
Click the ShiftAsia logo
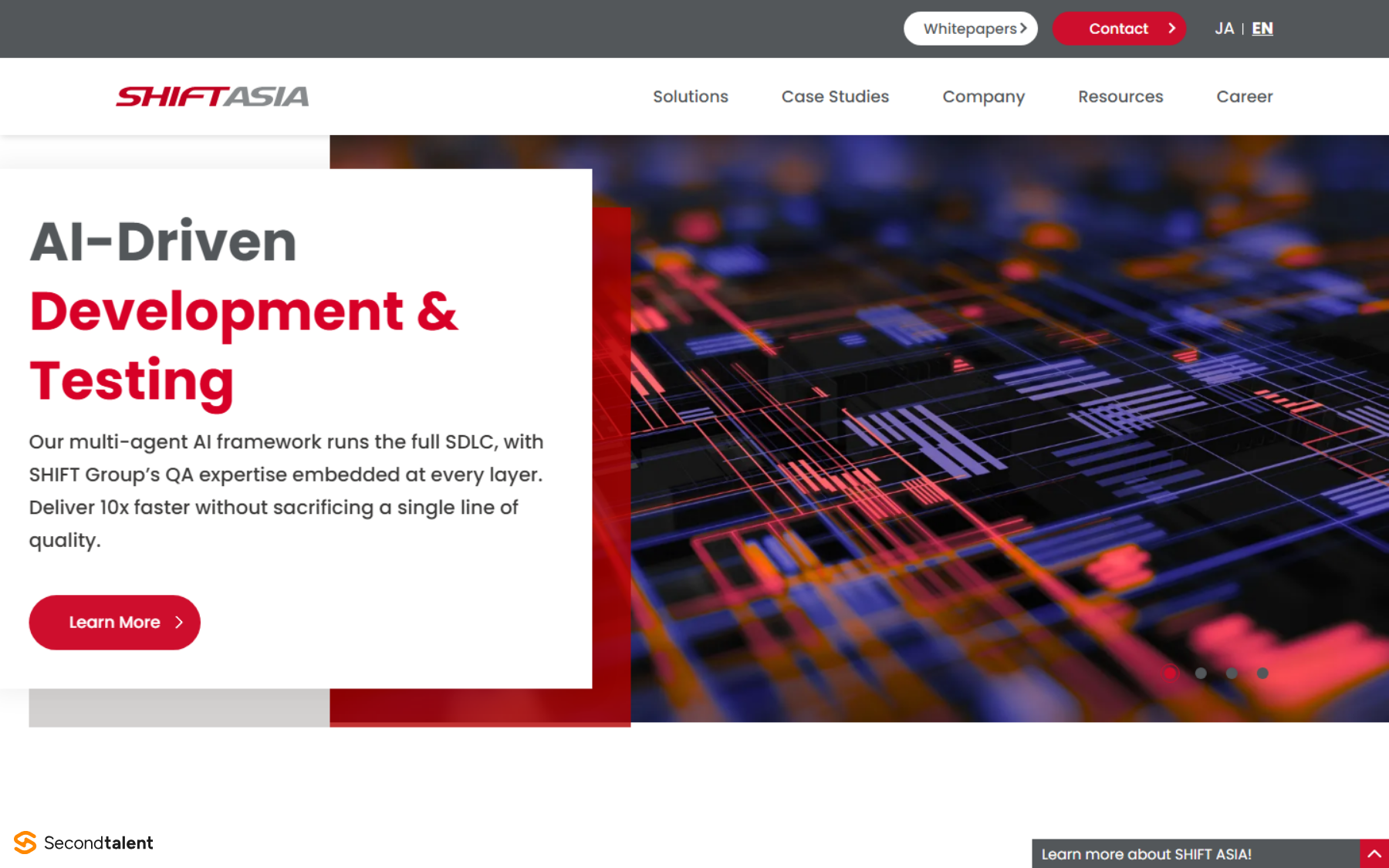[212, 96]
